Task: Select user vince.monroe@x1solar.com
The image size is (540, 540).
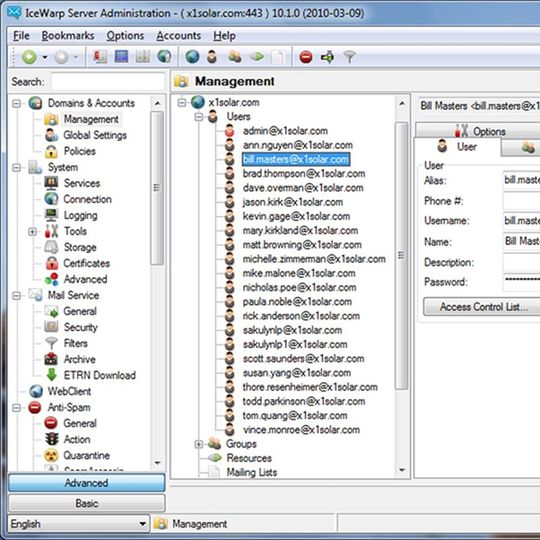Action: pos(301,430)
